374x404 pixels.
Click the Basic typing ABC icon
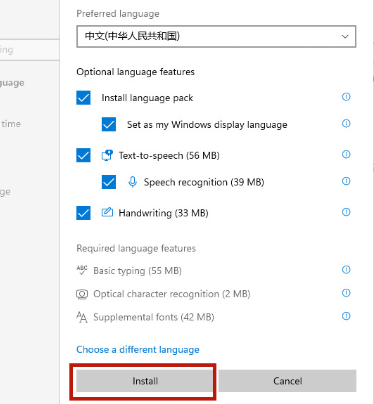click(x=82, y=270)
